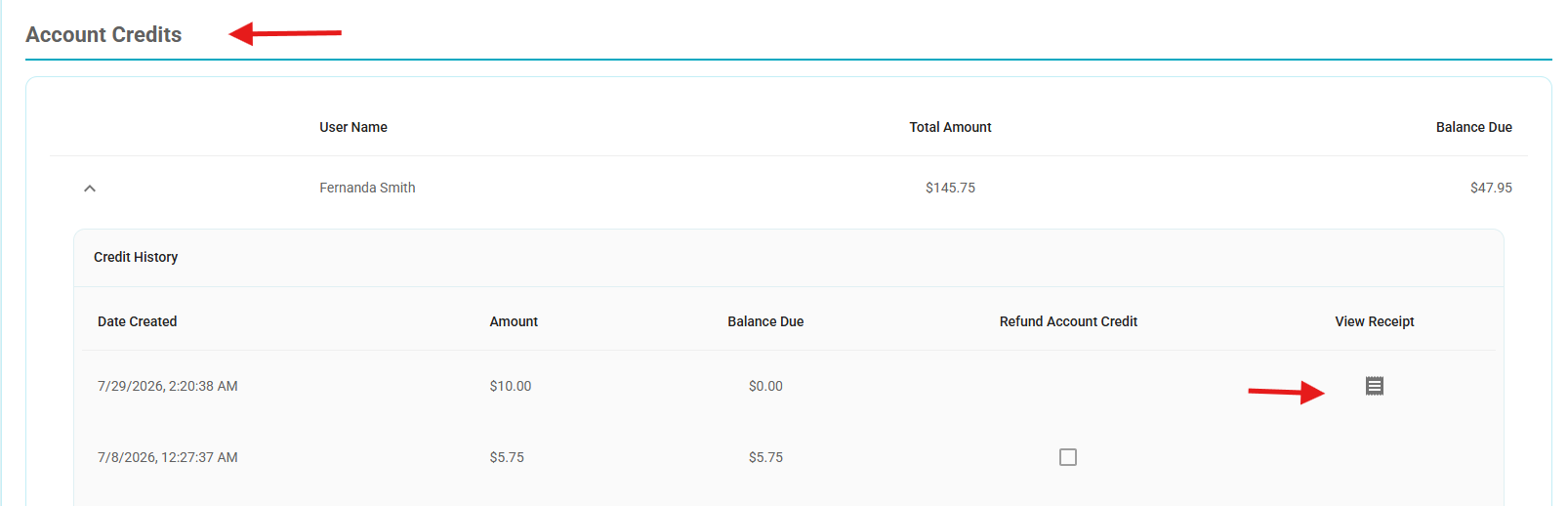Click the Amount column header in Credit History

pyautogui.click(x=514, y=321)
